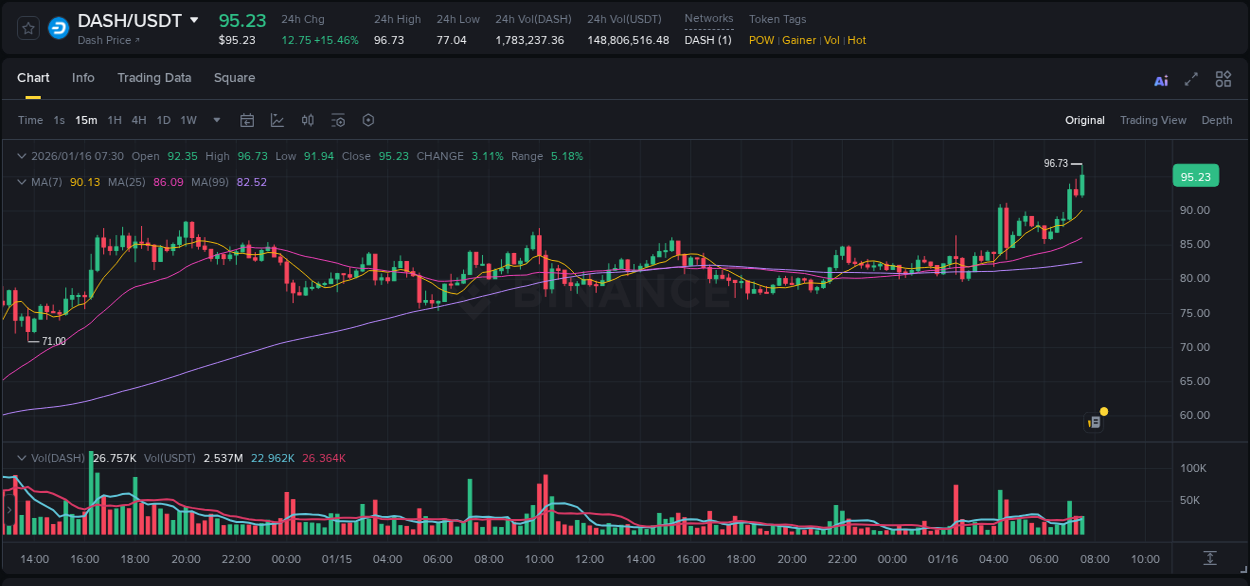The image size is (1250, 586).
Task: Open the chart indicator settings icon
Action: pos(338,120)
